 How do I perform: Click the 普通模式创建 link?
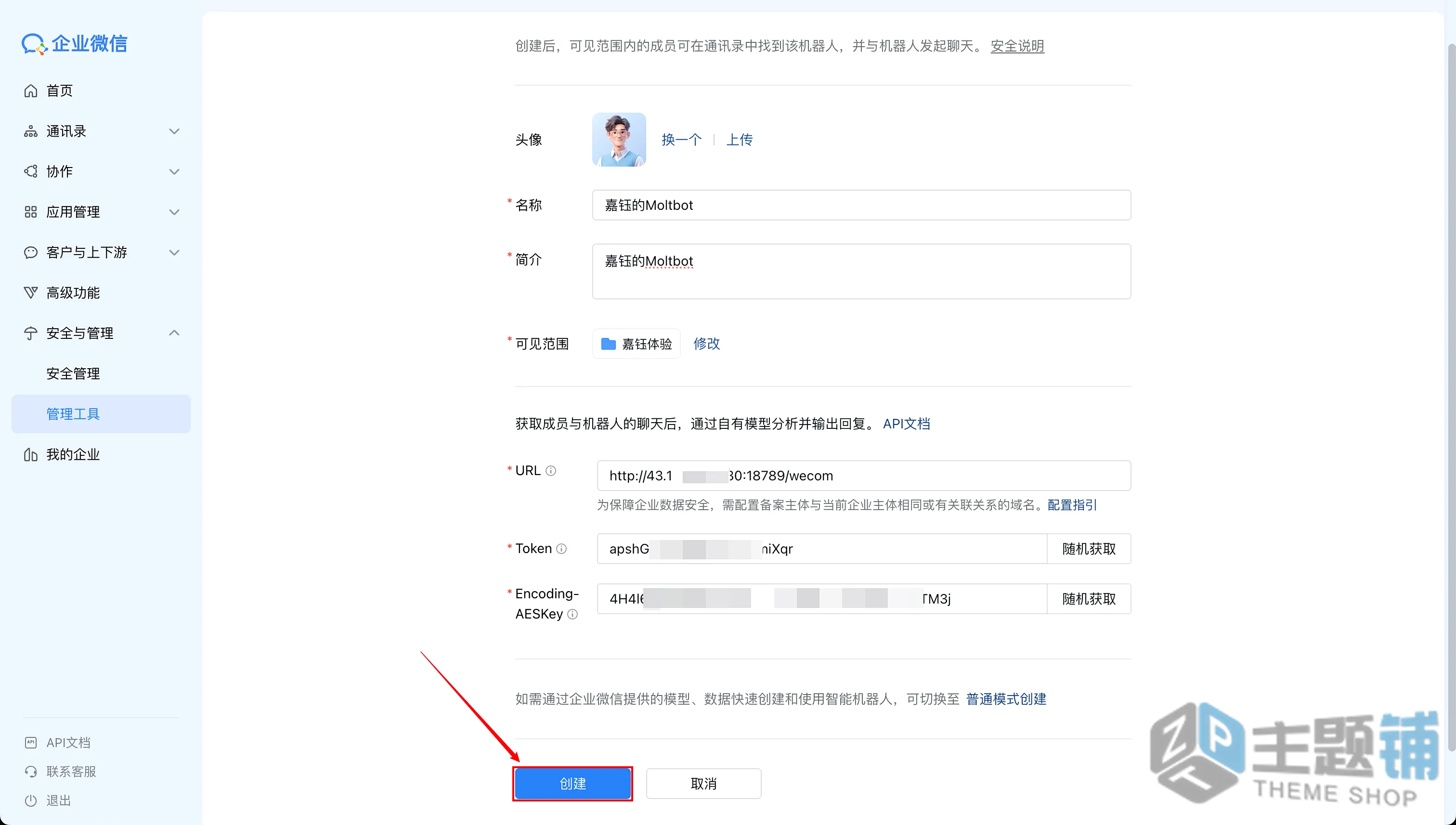point(1006,699)
